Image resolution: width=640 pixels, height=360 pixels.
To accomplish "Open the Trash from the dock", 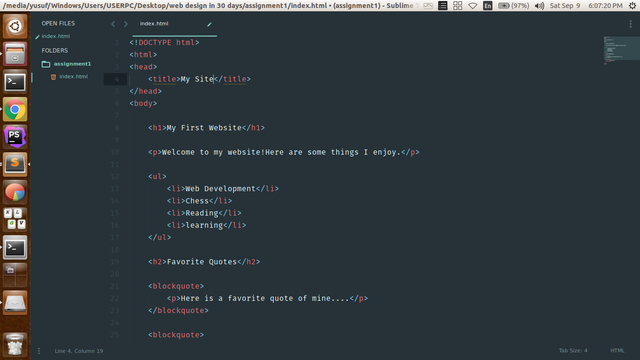I will click(15, 344).
